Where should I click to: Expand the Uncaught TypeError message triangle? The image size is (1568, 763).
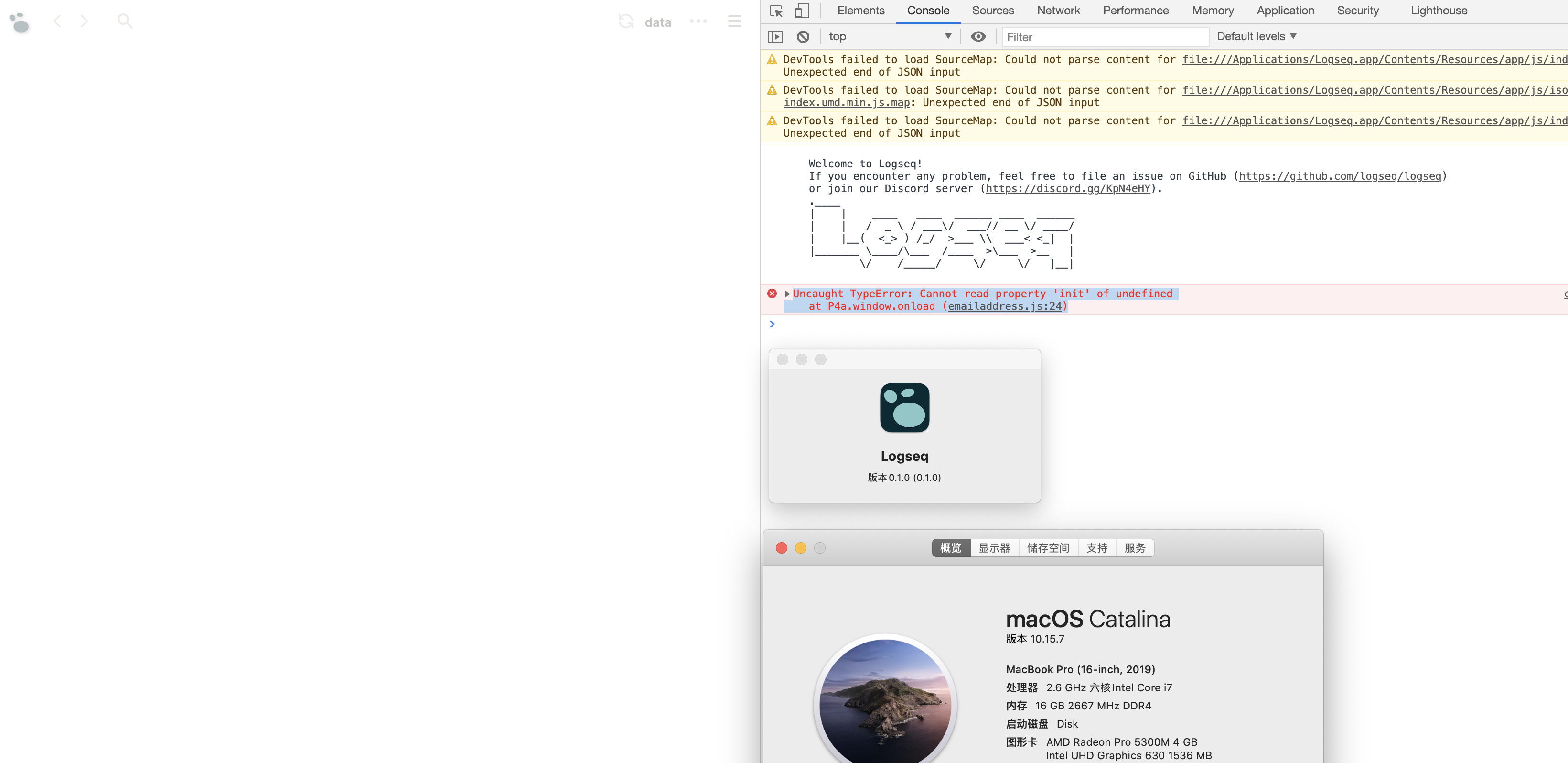(787, 294)
